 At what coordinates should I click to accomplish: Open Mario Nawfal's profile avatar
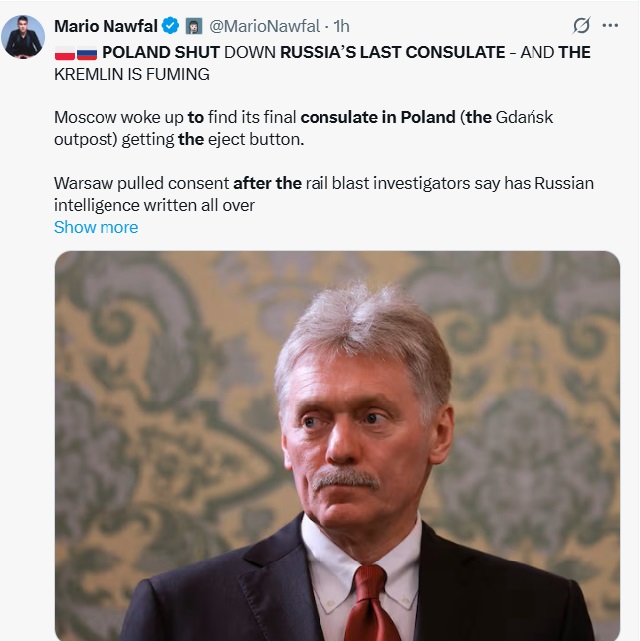(24, 37)
